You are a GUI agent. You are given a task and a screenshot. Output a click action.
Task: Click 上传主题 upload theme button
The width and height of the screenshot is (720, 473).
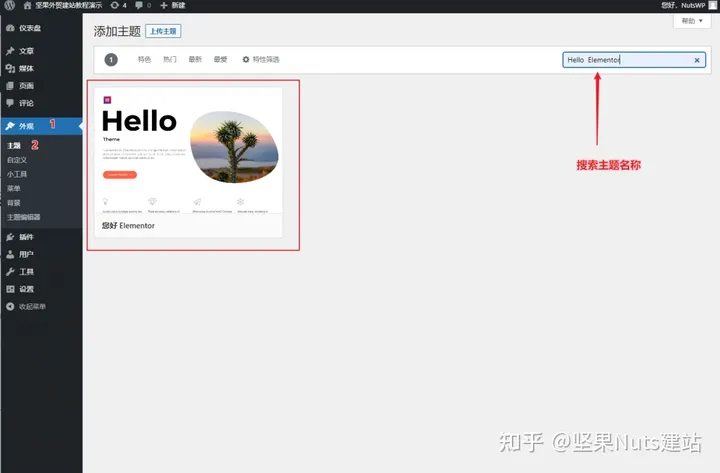click(x=163, y=31)
